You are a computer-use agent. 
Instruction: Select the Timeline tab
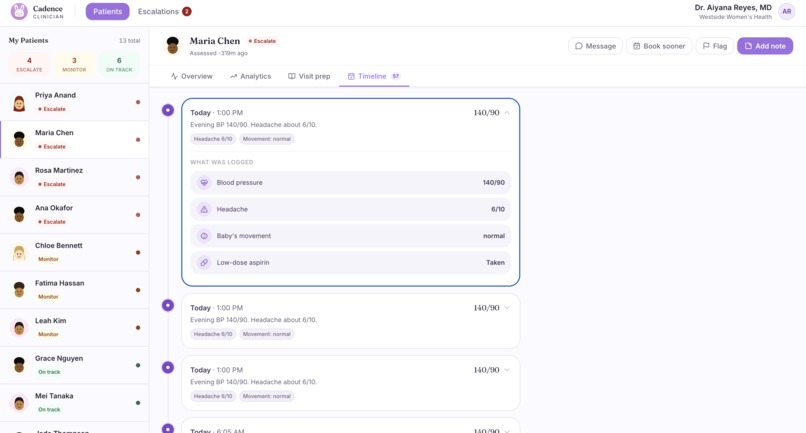tap(374, 76)
